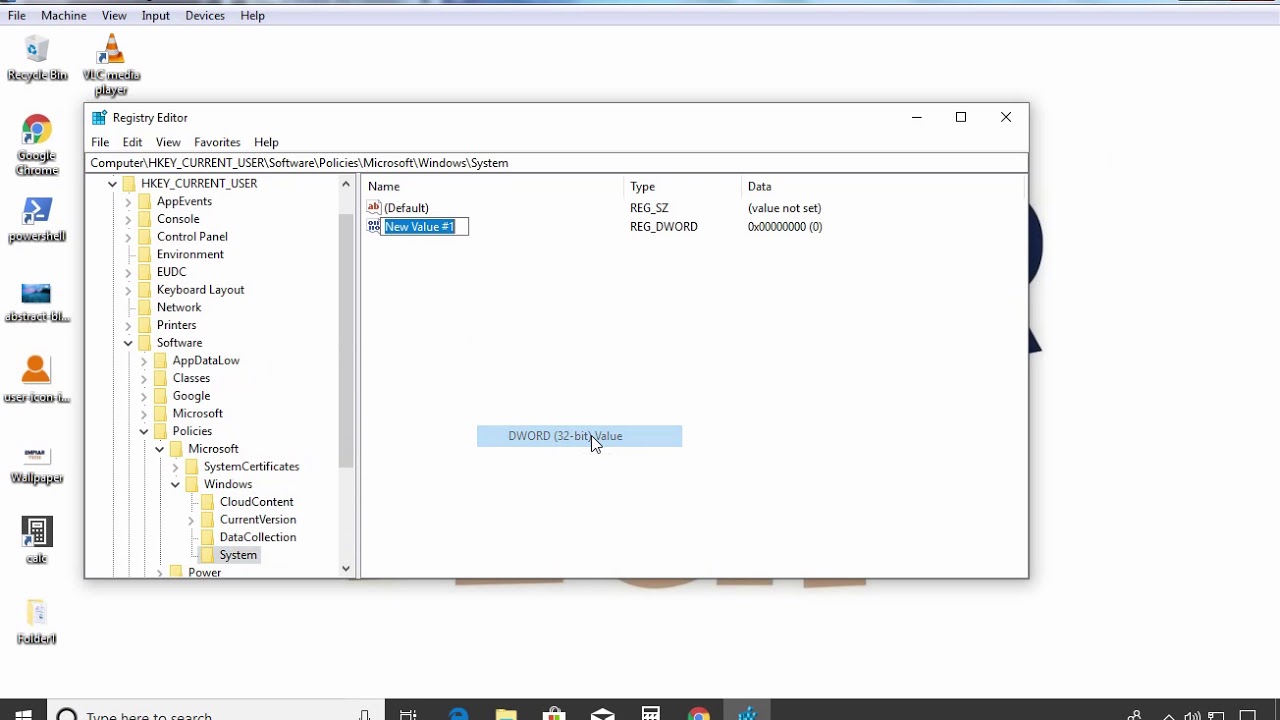Screen dimensions: 1280x720
Task: Click the tree pane scroll-up arrow
Action: [346, 184]
